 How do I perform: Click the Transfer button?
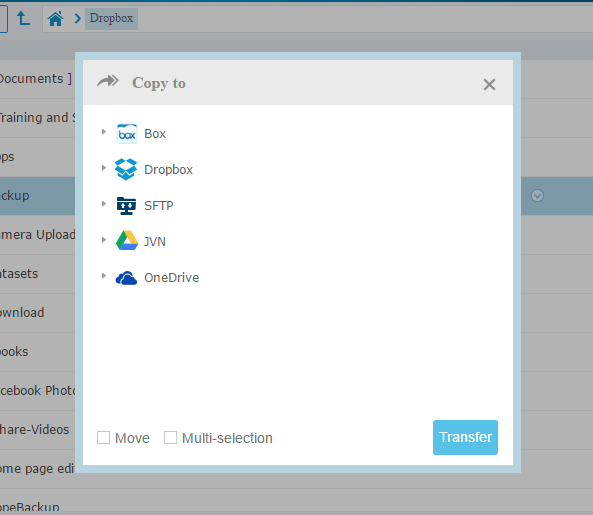coord(465,437)
